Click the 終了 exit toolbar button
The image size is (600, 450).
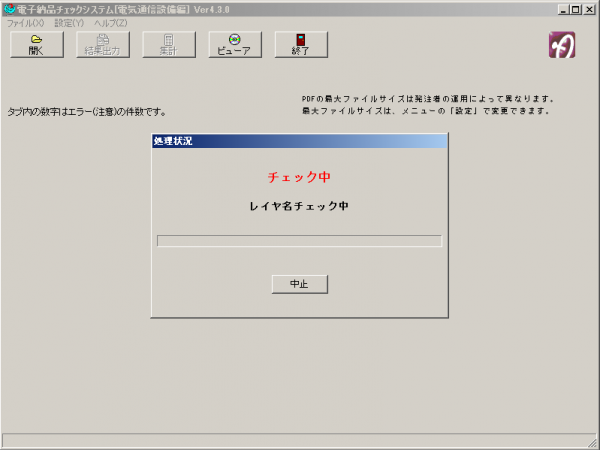[x=301, y=44]
